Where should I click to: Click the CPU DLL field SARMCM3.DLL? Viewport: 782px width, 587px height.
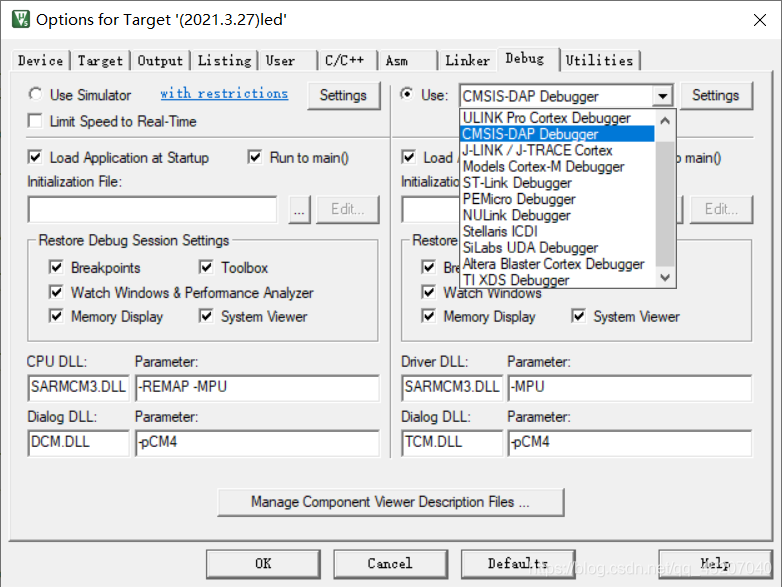click(x=78, y=388)
